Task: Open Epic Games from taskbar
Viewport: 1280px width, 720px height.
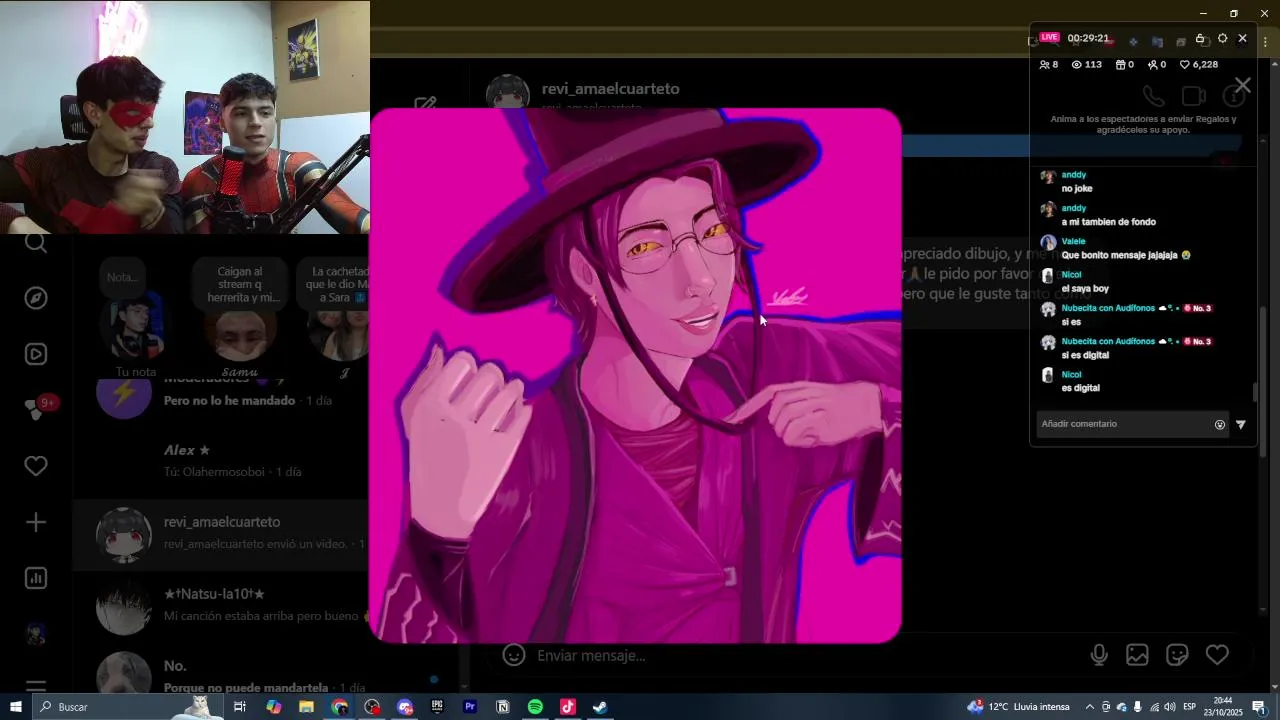Action: 437,707
